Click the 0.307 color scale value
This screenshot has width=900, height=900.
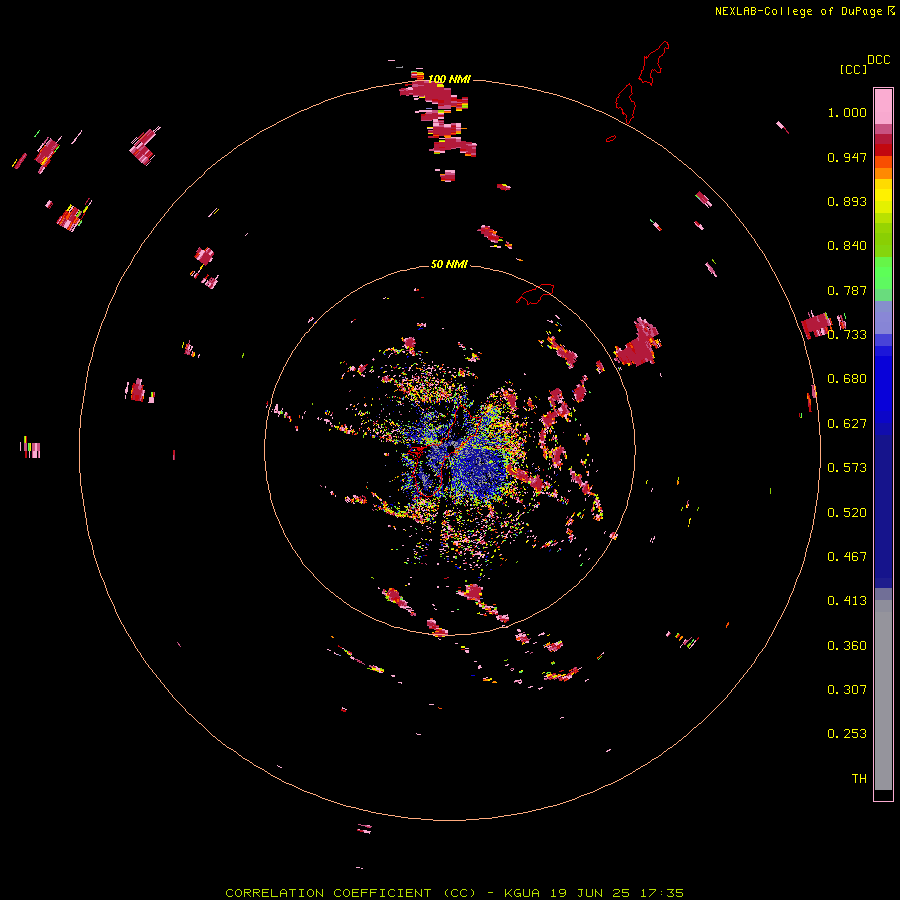[x=847, y=690]
